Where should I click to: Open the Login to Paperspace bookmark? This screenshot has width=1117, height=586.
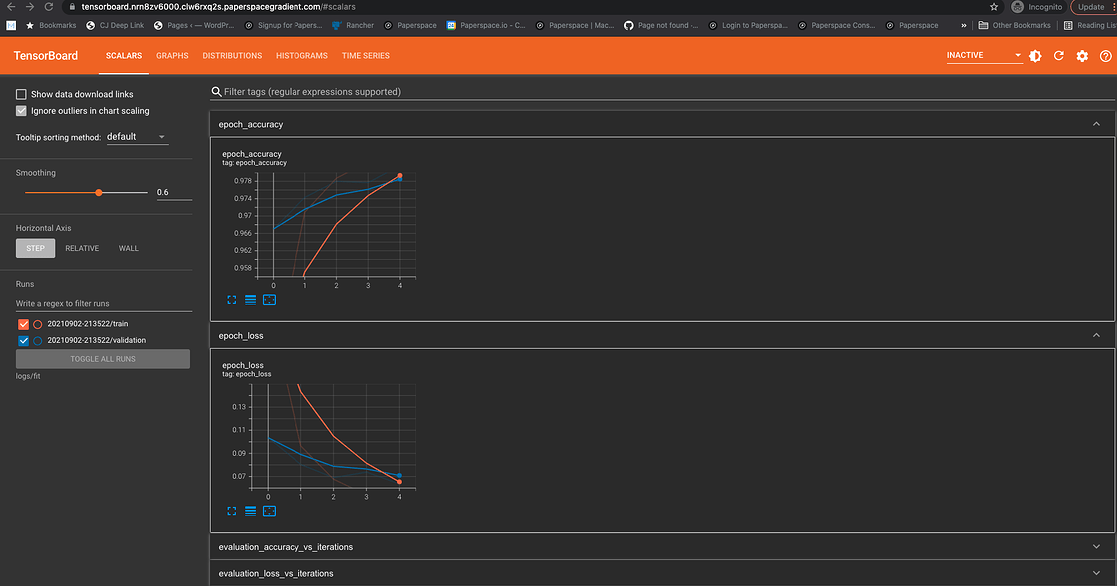coord(748,26)
